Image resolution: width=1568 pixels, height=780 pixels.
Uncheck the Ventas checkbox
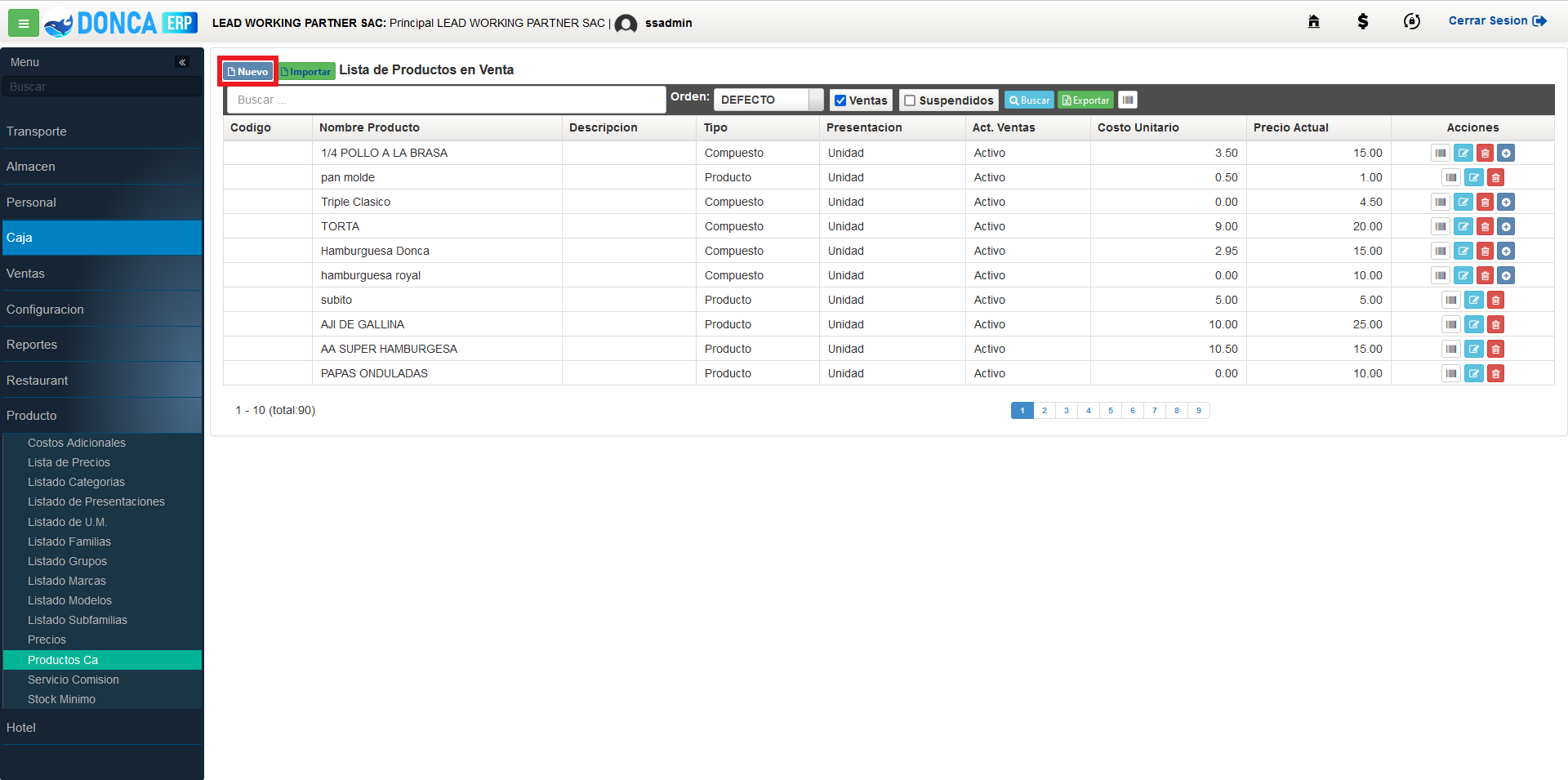pyautogui.click(x=840, y=100)
